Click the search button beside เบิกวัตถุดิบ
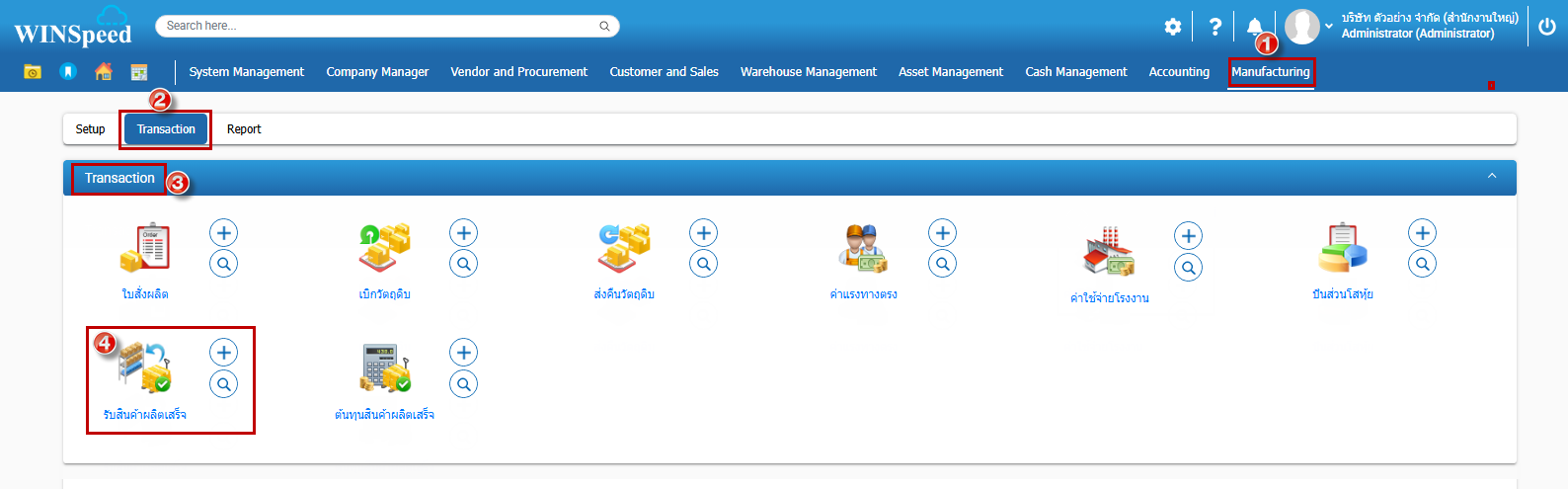Screen dimensions: 1568x489 click(464, 264)
